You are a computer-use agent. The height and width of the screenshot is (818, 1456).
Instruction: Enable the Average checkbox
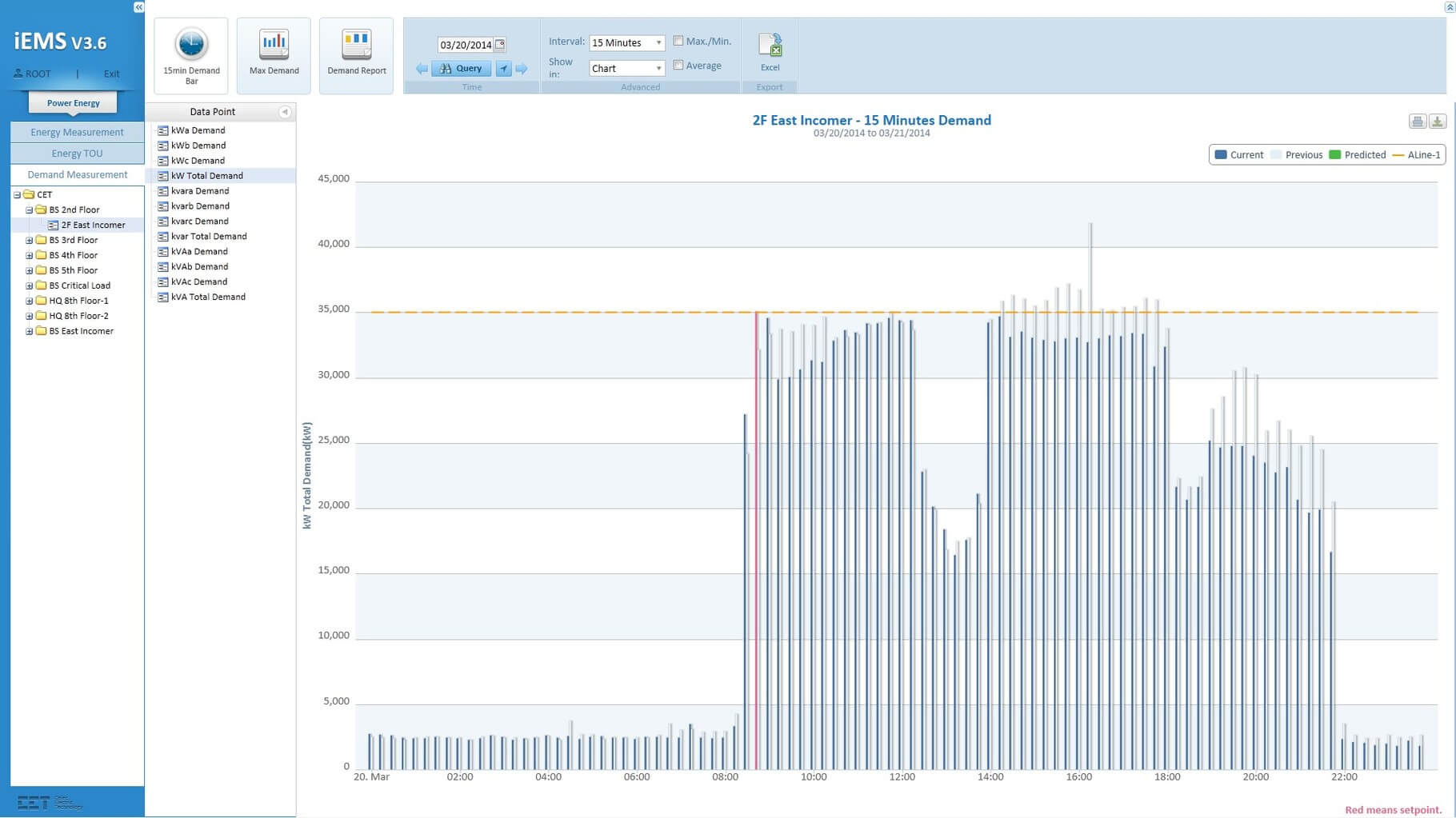click(678, 66)
